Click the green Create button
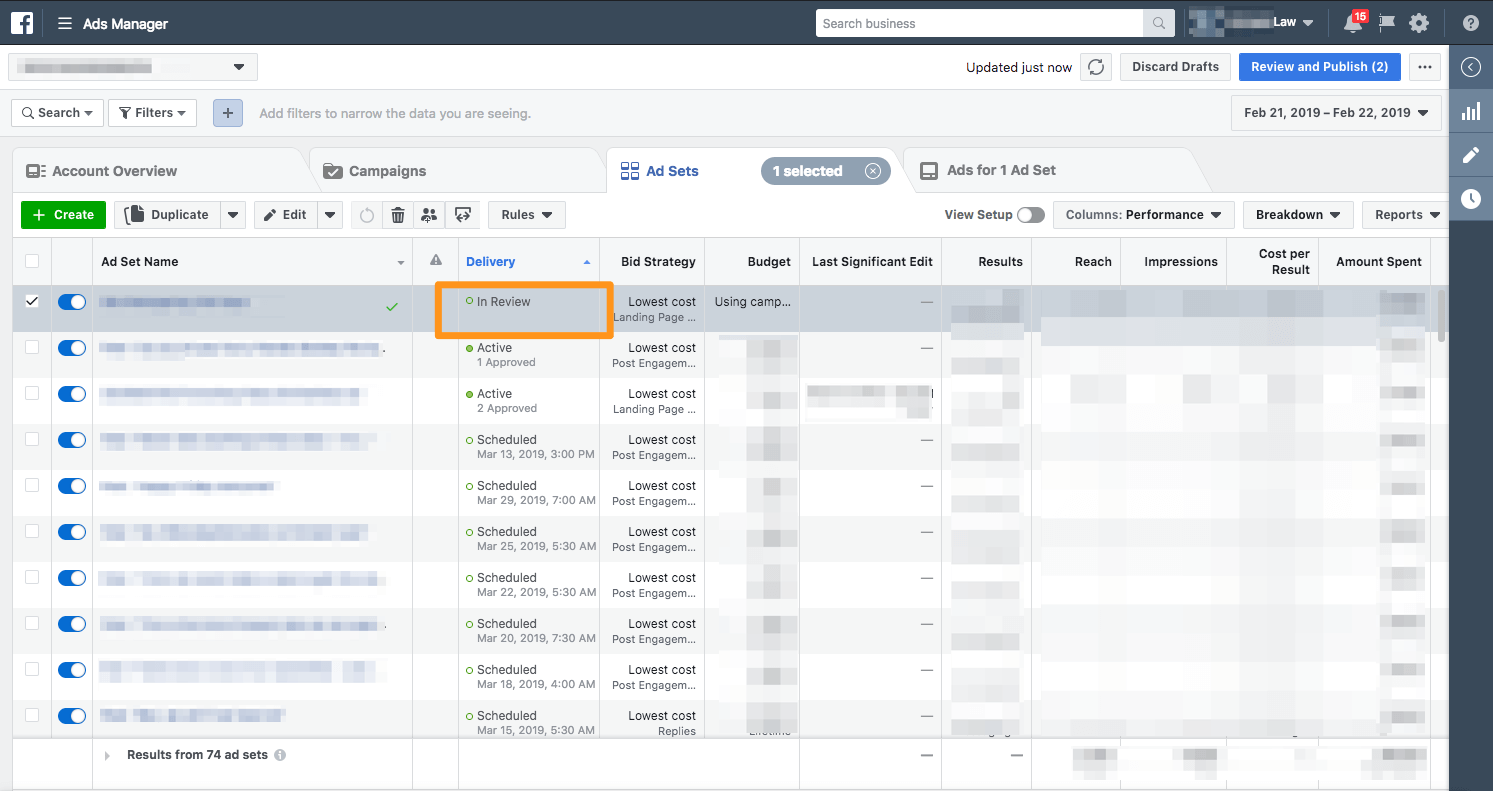This screenshot has width=1493, height=791. [63, 215]
